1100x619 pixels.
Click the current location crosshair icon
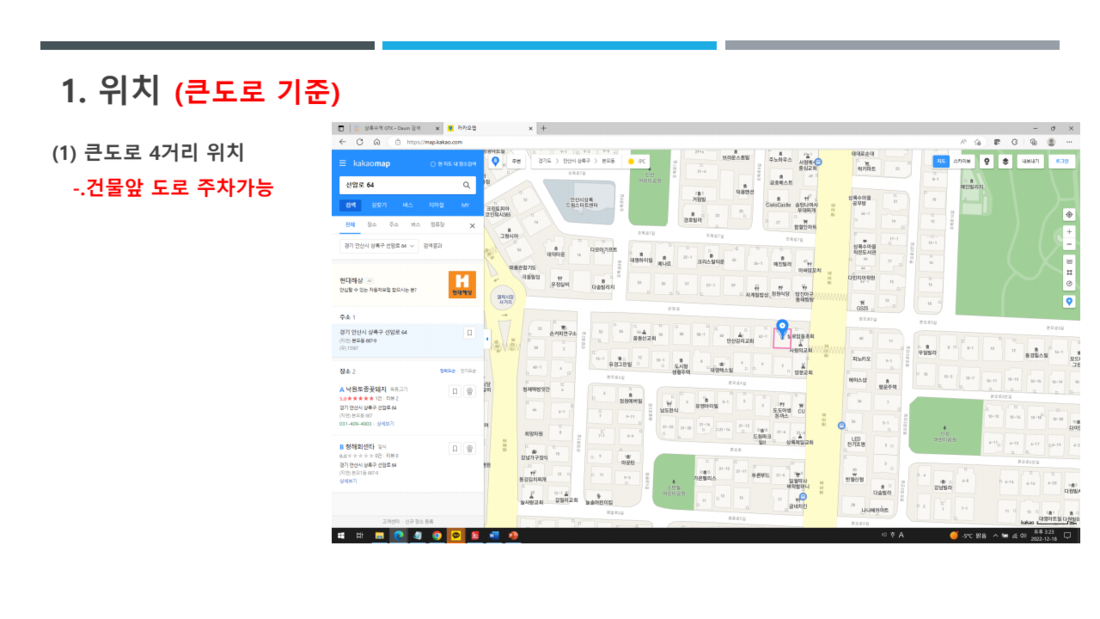pos(1069,214)
